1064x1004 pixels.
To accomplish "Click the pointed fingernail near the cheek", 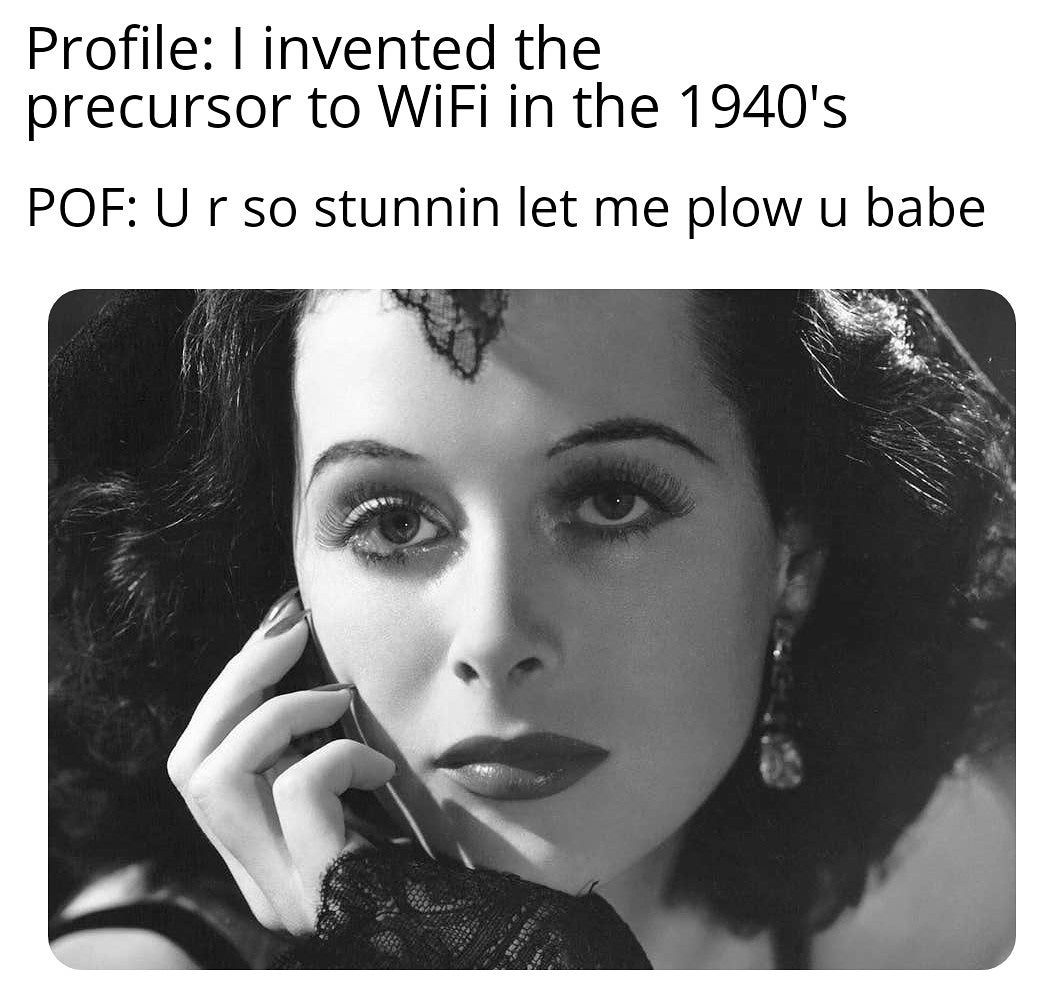I will click(x=284, y=614).
